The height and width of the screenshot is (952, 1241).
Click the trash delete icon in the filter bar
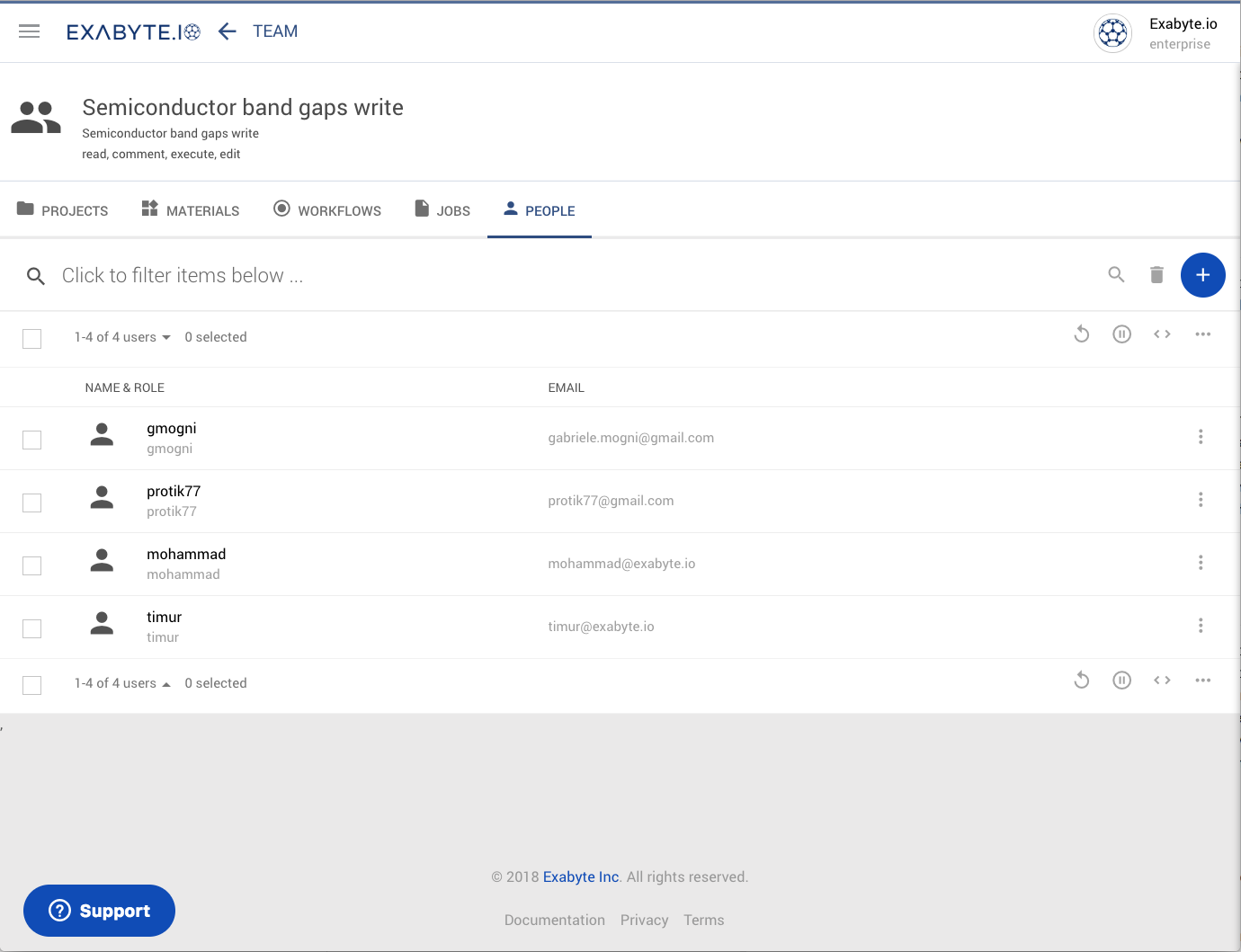point(1156,275)
